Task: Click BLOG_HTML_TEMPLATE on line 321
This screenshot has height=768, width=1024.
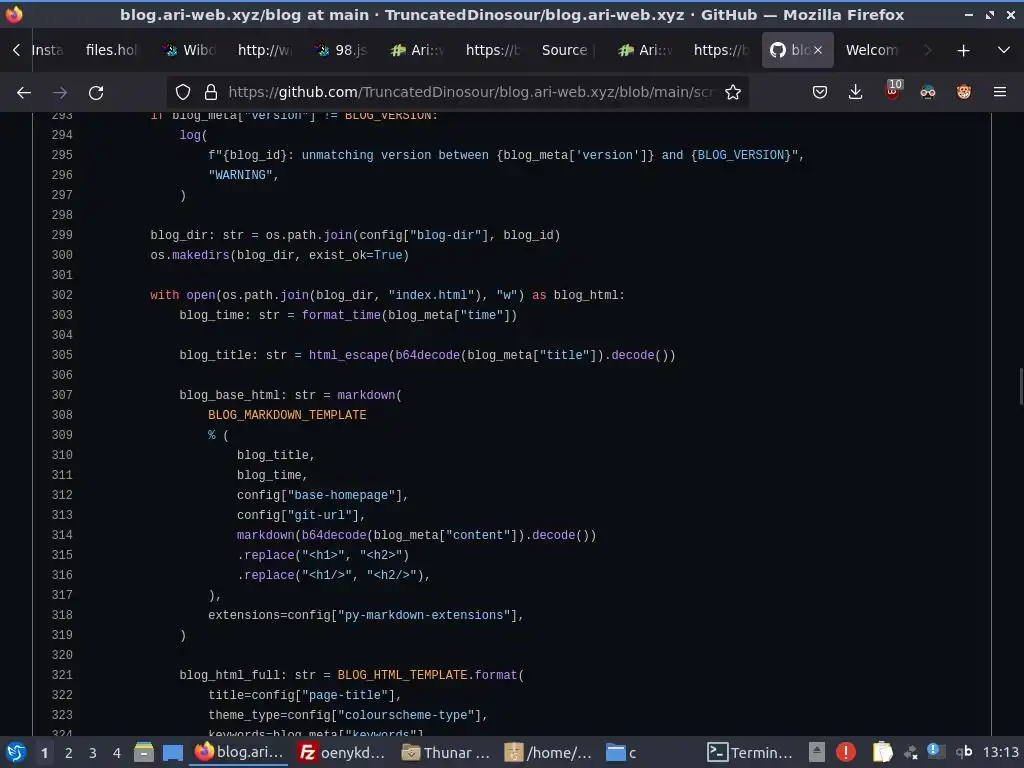Action: [x=402, y=675]
